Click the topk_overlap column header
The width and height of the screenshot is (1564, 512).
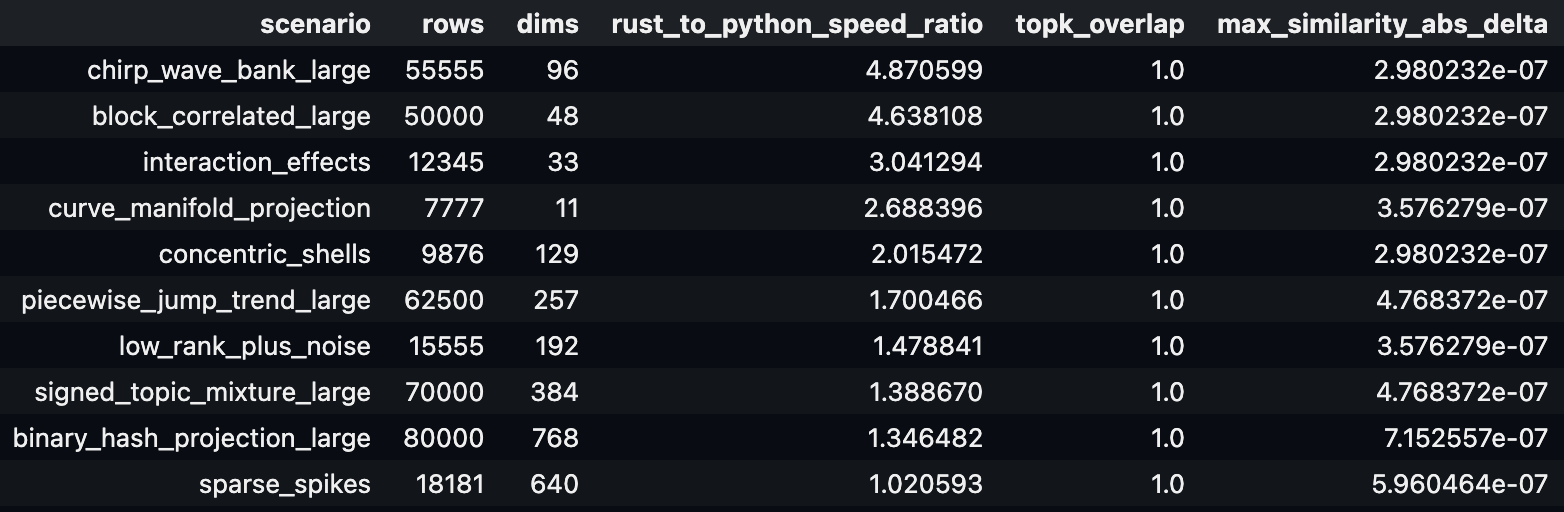pos(1099,24)
